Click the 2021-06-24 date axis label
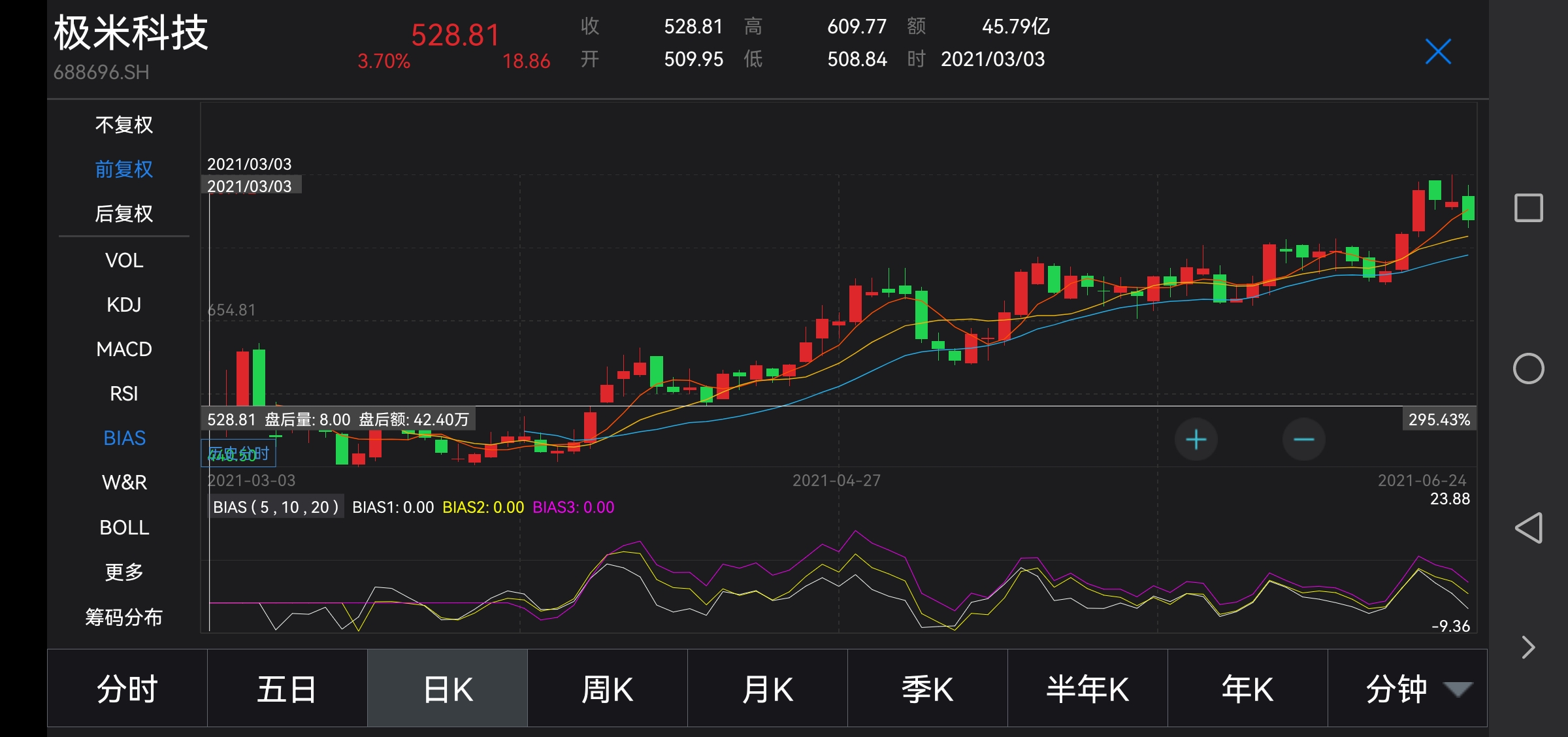The image size is (1568, 737). (x=1422, y=481)
